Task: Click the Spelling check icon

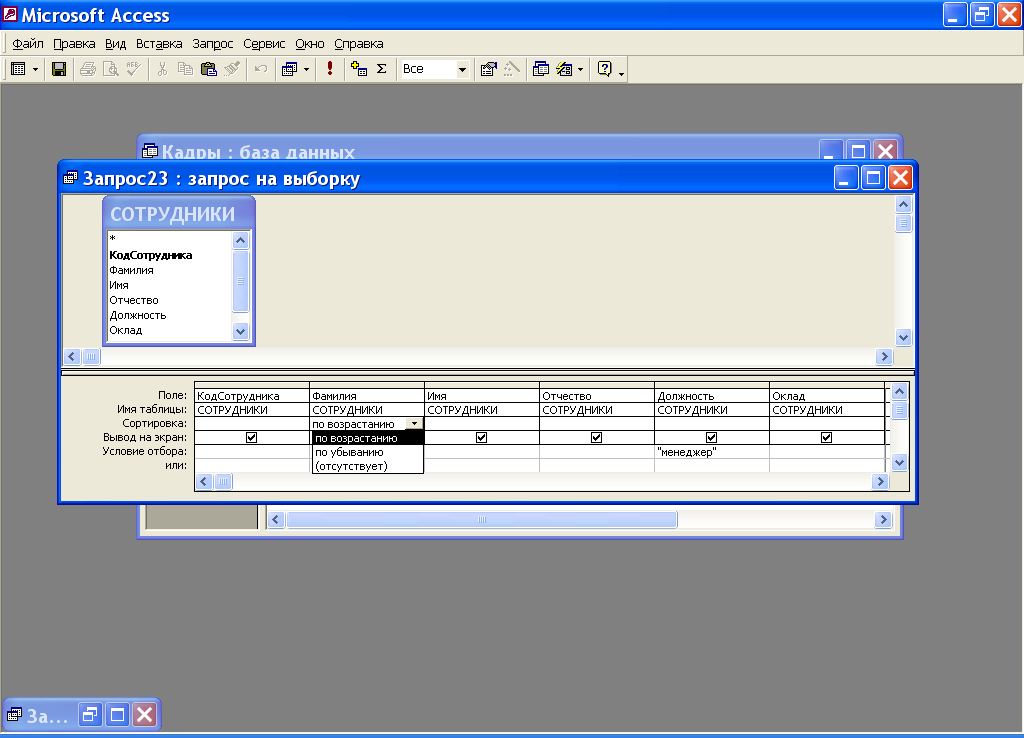Action: pyautogui.click(x=134, y=69)
